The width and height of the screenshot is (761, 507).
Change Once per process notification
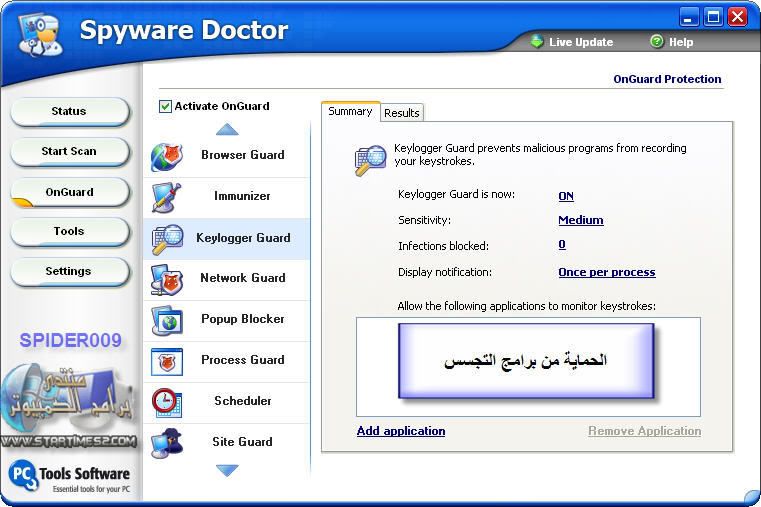(607, 272)
